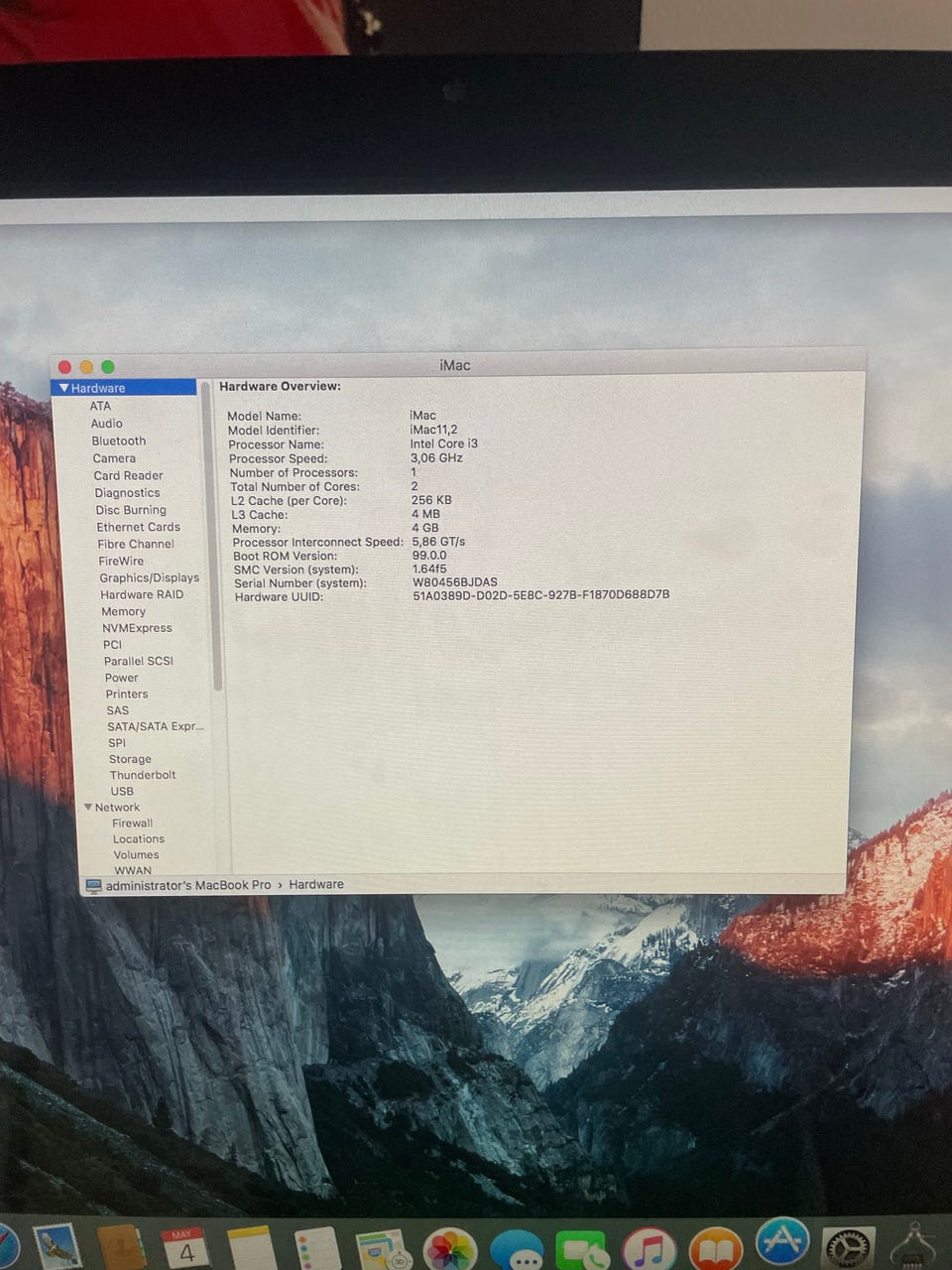Screen dimensions: 952x1270
Task: Select Graphics/Displays in the sidebar
Action: [x=149, y=577]
